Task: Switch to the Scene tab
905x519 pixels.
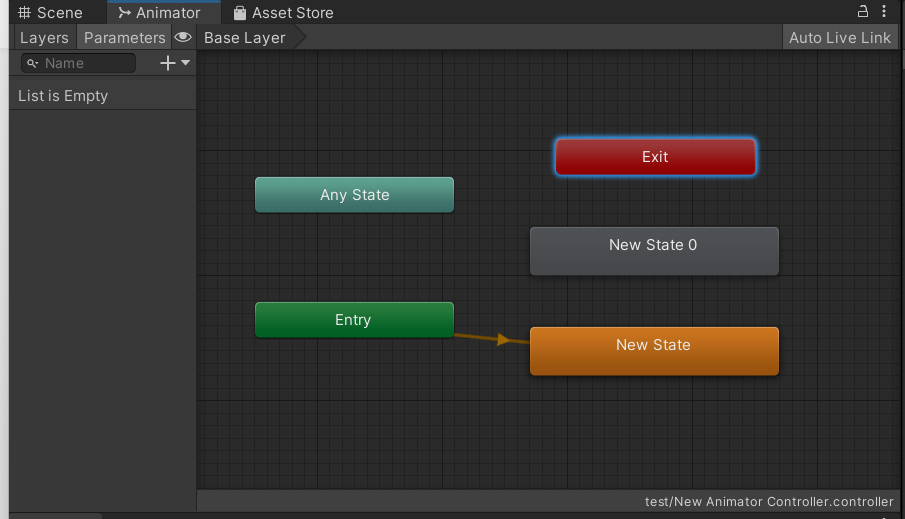Action: (50, 13)
